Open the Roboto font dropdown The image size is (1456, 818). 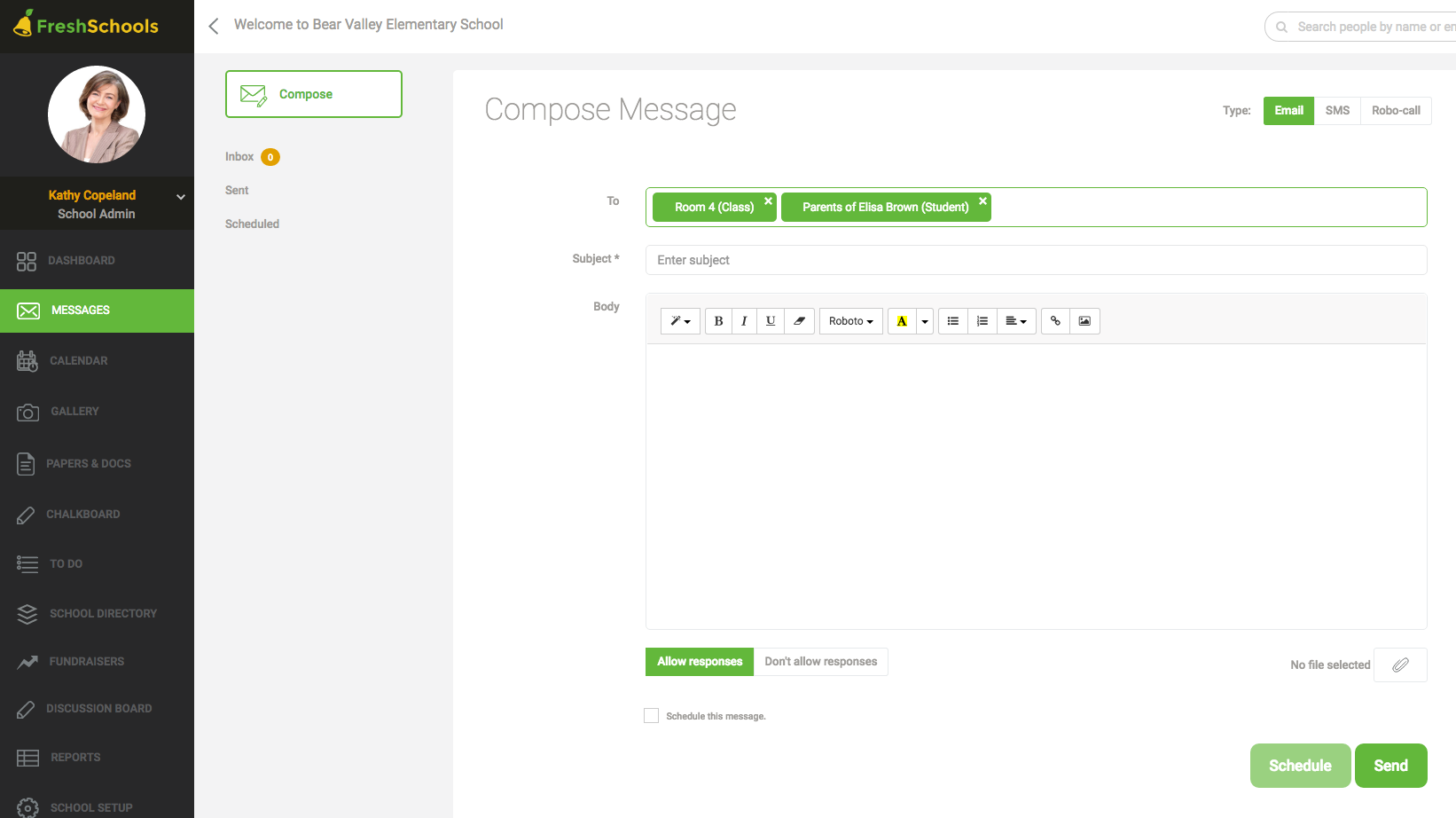[x=850, y=321]
